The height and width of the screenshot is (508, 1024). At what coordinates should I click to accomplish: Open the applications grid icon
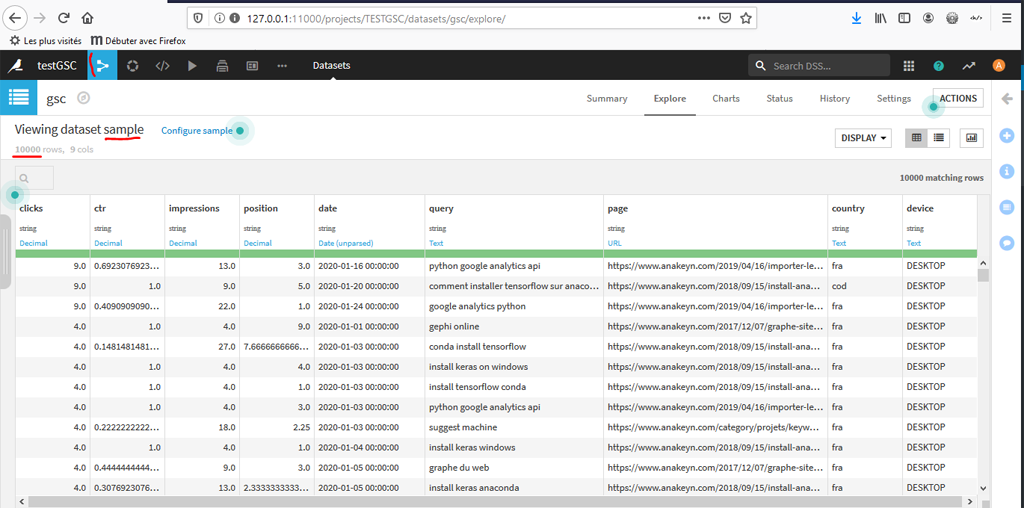click(908, 65)
